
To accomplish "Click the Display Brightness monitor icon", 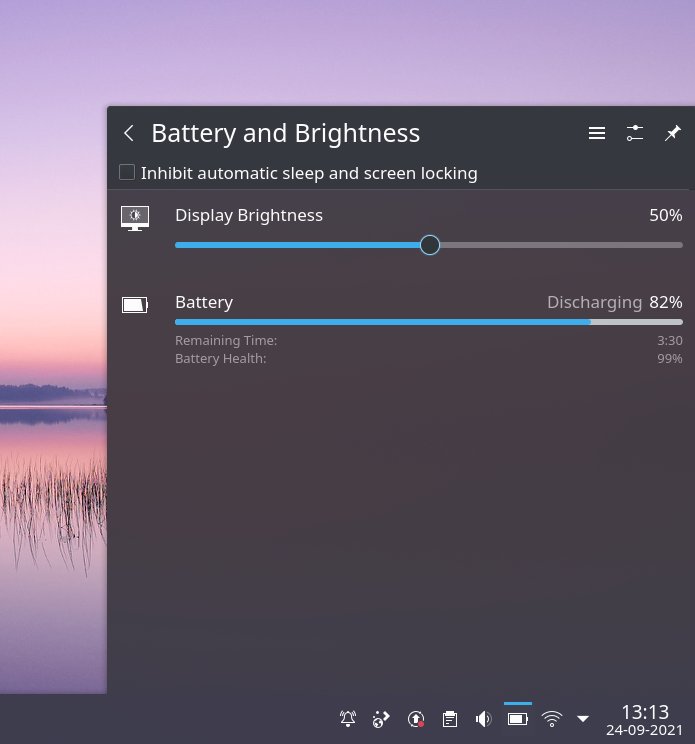I will point(135,218).
